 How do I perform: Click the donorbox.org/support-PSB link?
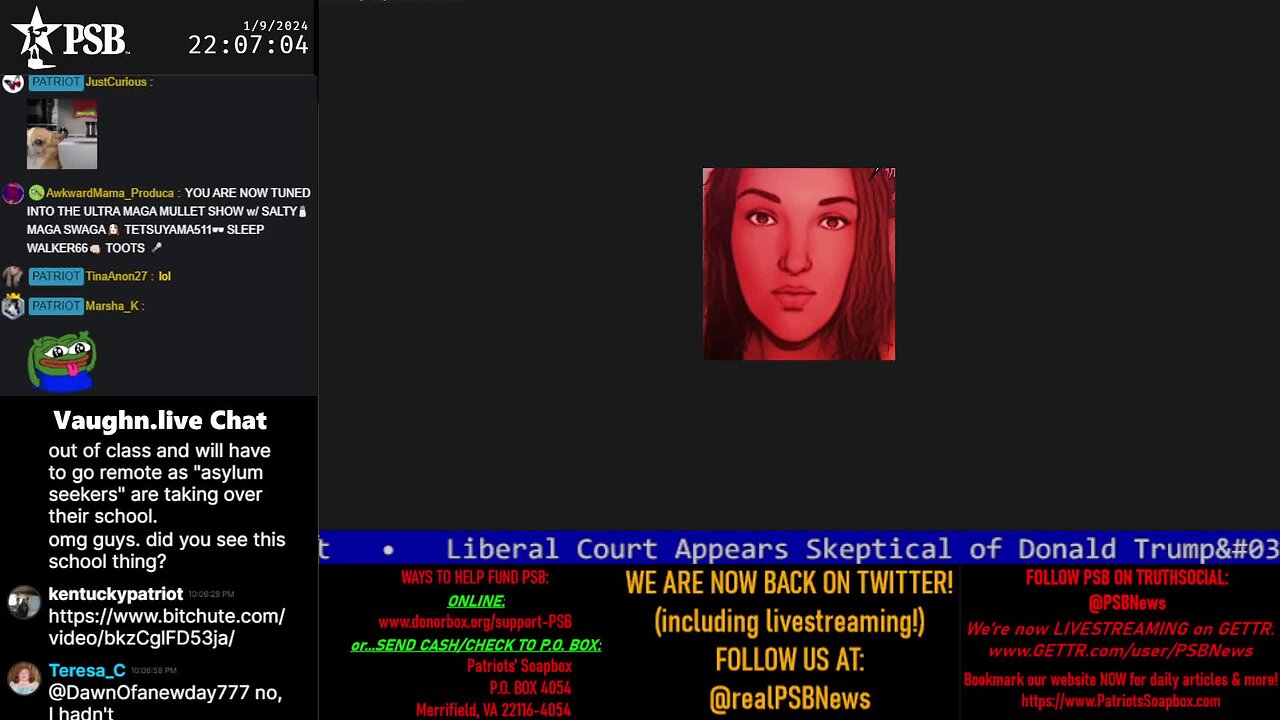click(x=475, y=622)
